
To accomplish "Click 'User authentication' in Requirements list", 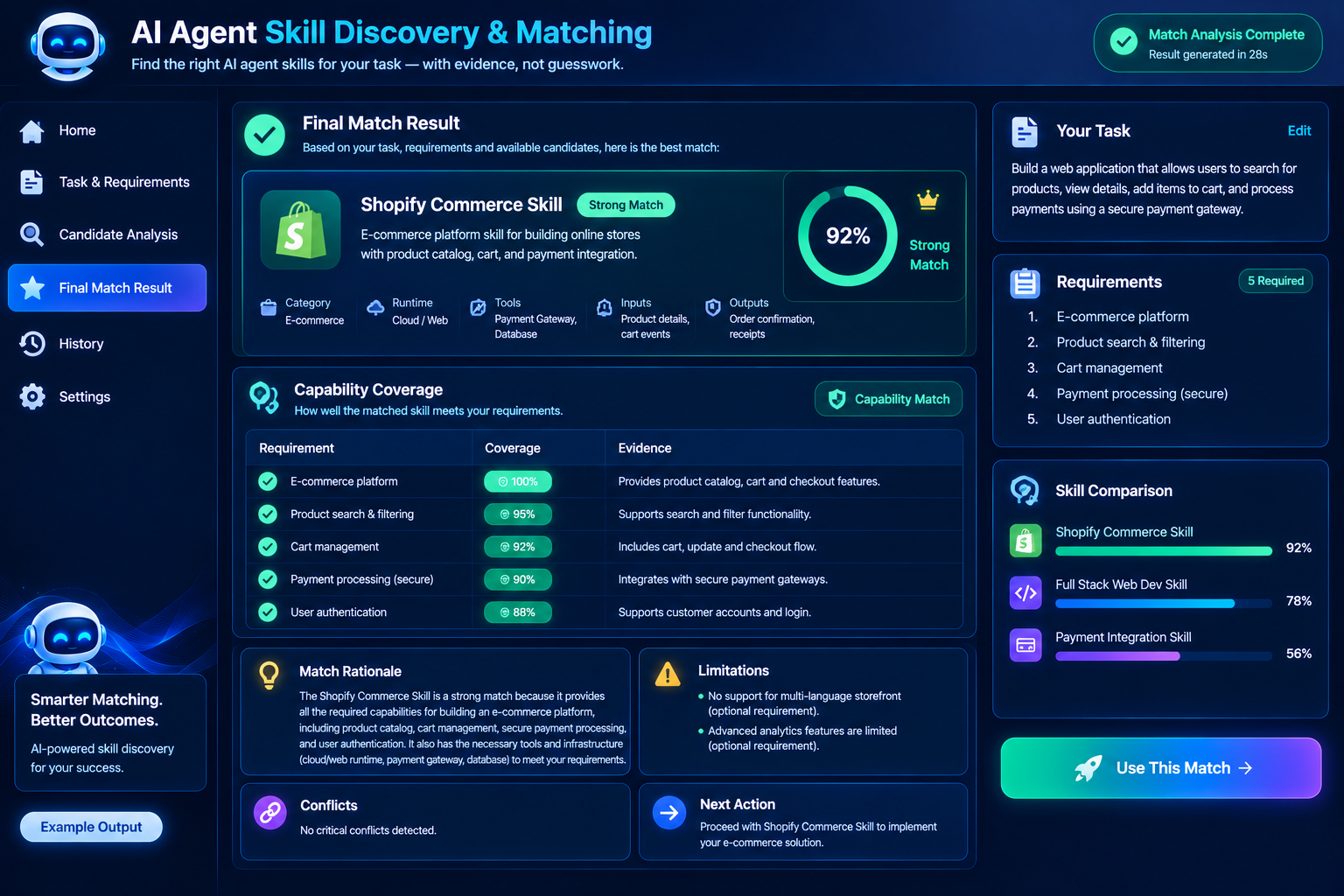I will 1113,419.
